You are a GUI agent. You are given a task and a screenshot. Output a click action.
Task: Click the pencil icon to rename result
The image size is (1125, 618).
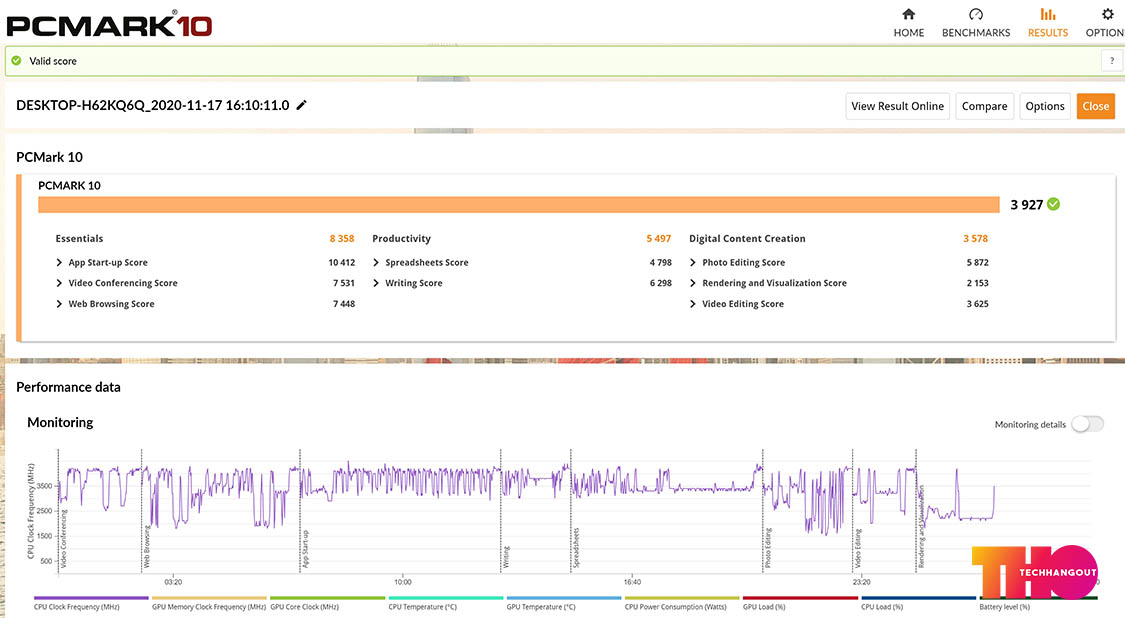pos(301,106)
